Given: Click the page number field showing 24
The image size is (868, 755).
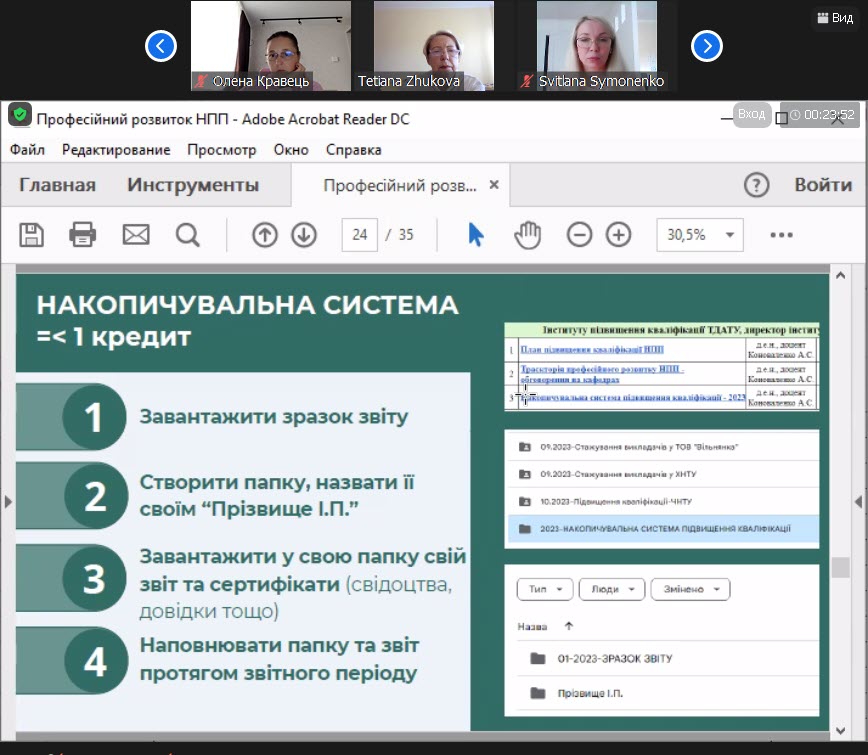Looking at the screenshot, I should pyautogui.click(x=360, y=235).
